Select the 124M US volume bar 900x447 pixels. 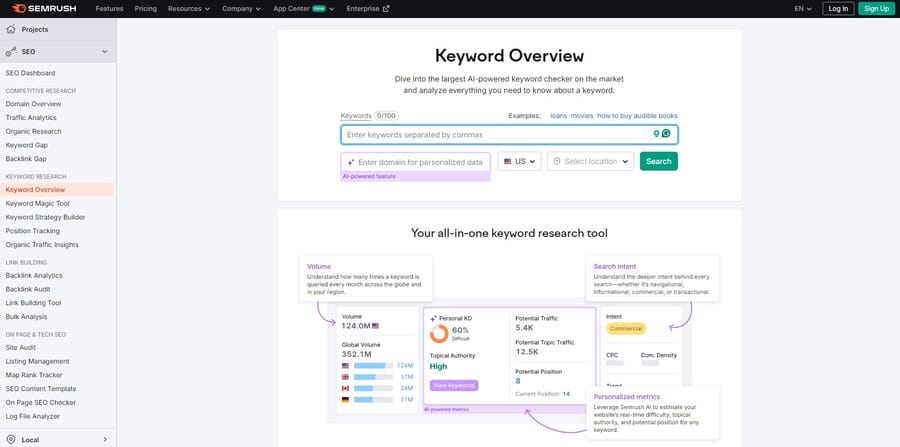pos(374,366)
